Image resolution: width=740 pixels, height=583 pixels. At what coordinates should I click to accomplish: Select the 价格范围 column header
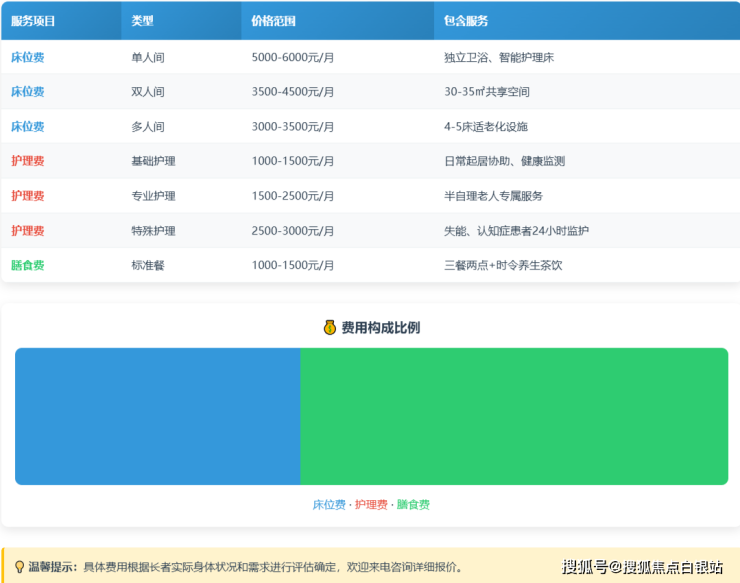point(273,21)
